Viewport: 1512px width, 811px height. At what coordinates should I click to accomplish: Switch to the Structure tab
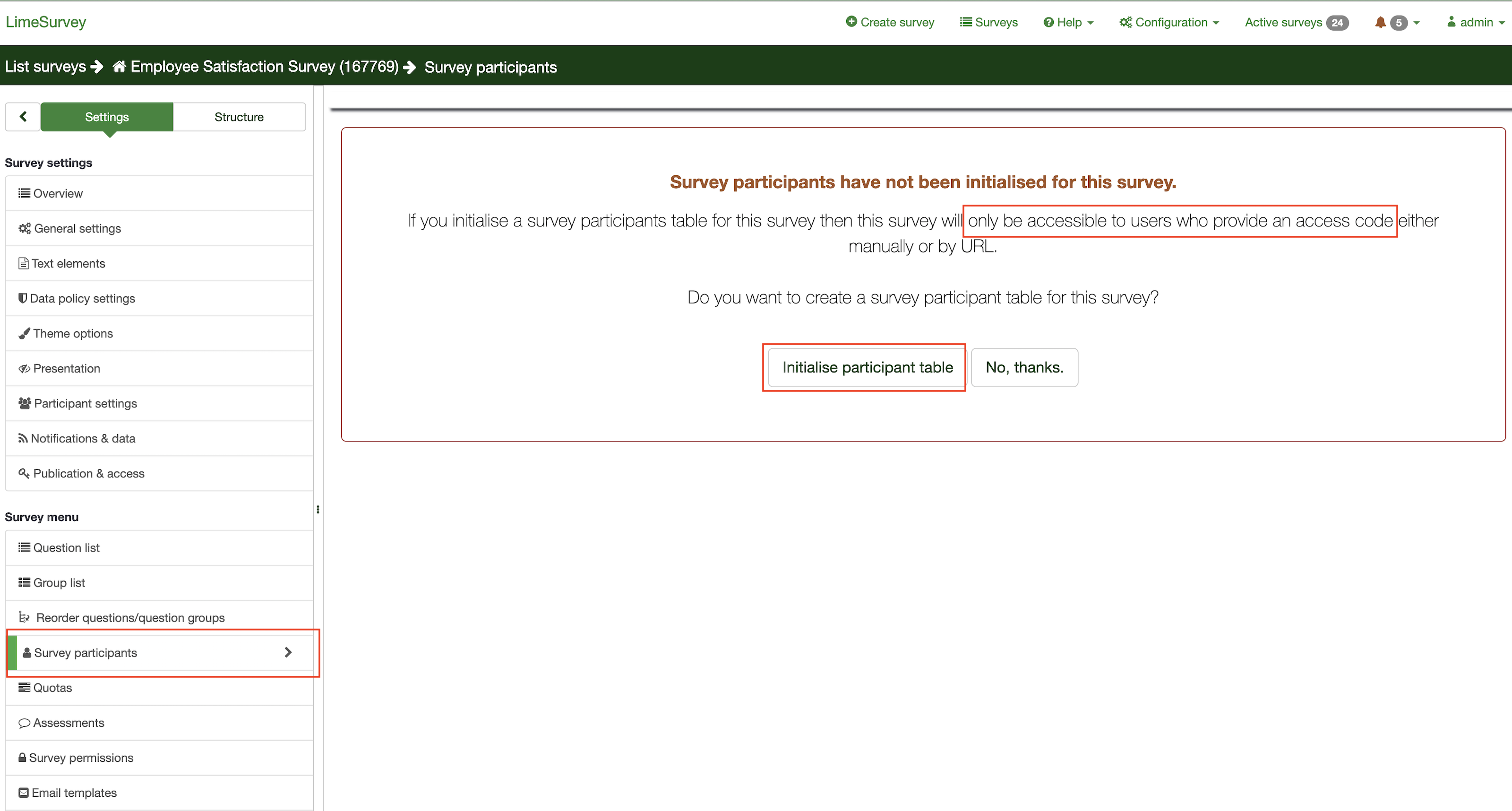coord(239,116)
